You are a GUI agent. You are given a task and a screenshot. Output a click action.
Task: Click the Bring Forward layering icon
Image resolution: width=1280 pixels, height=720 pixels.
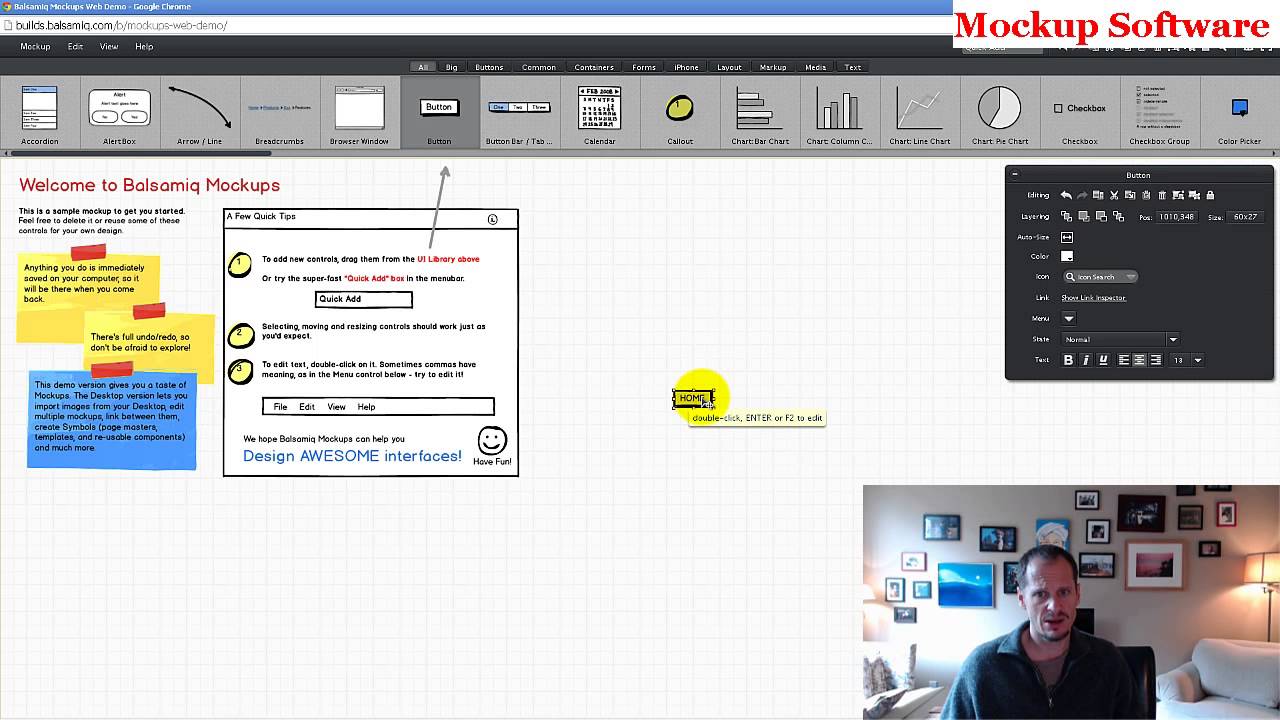click(1084, 217)
